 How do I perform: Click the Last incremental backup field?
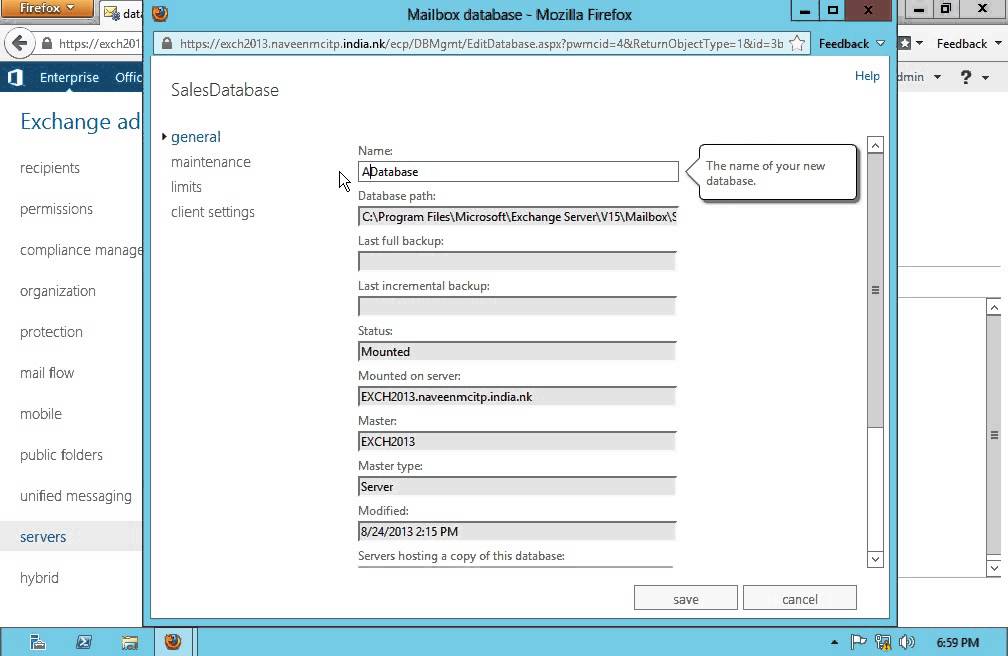(x=518, y=307)
